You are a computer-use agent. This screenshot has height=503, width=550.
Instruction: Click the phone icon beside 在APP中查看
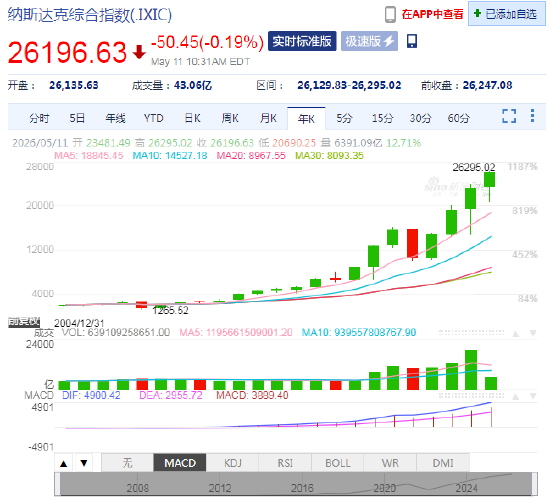pyautogui.click(x=390, y=14)
